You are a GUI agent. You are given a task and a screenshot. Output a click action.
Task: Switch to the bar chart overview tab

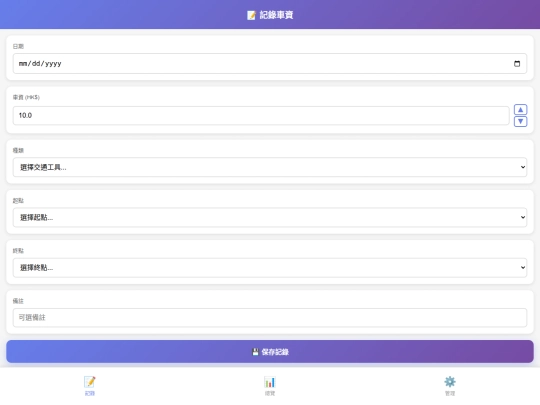(x=270, y=386)
